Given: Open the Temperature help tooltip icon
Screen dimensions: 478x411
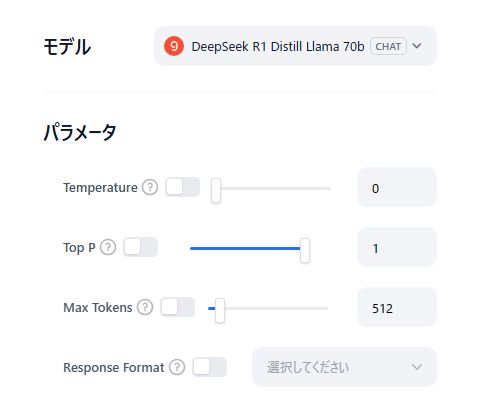Looking at the screenshot, I should [x=150, y=187].
